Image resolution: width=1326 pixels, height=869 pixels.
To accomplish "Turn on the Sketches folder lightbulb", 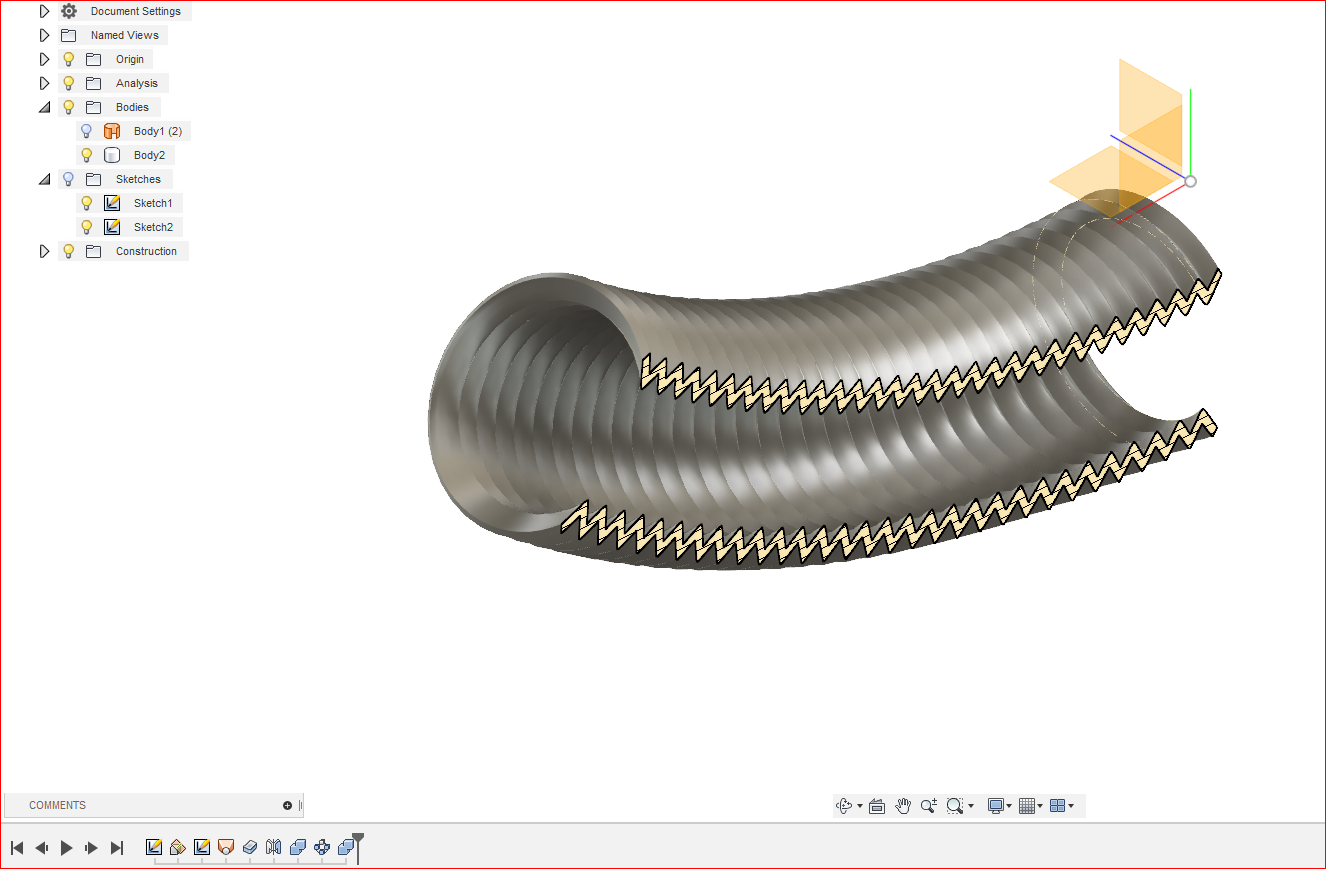I will coord(69,179).
